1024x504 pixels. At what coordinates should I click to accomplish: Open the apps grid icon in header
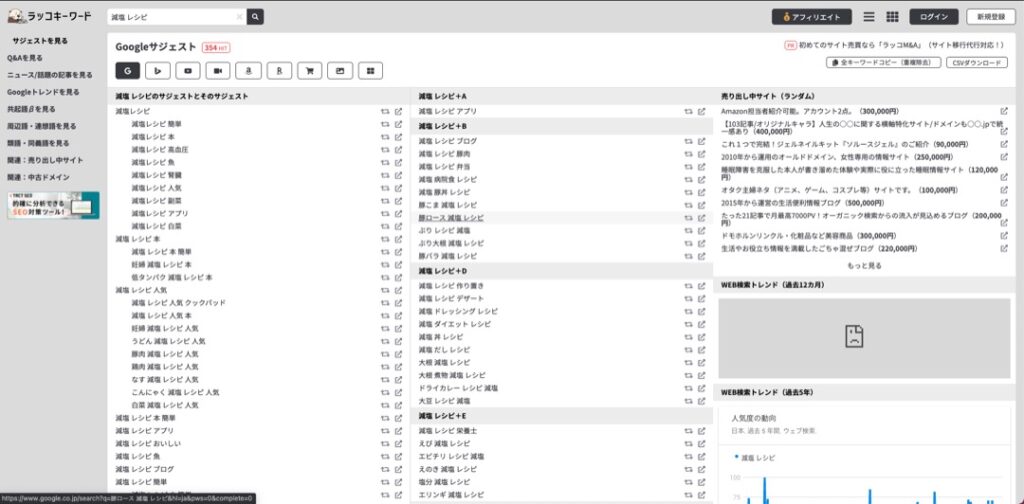tap(892, 17)
